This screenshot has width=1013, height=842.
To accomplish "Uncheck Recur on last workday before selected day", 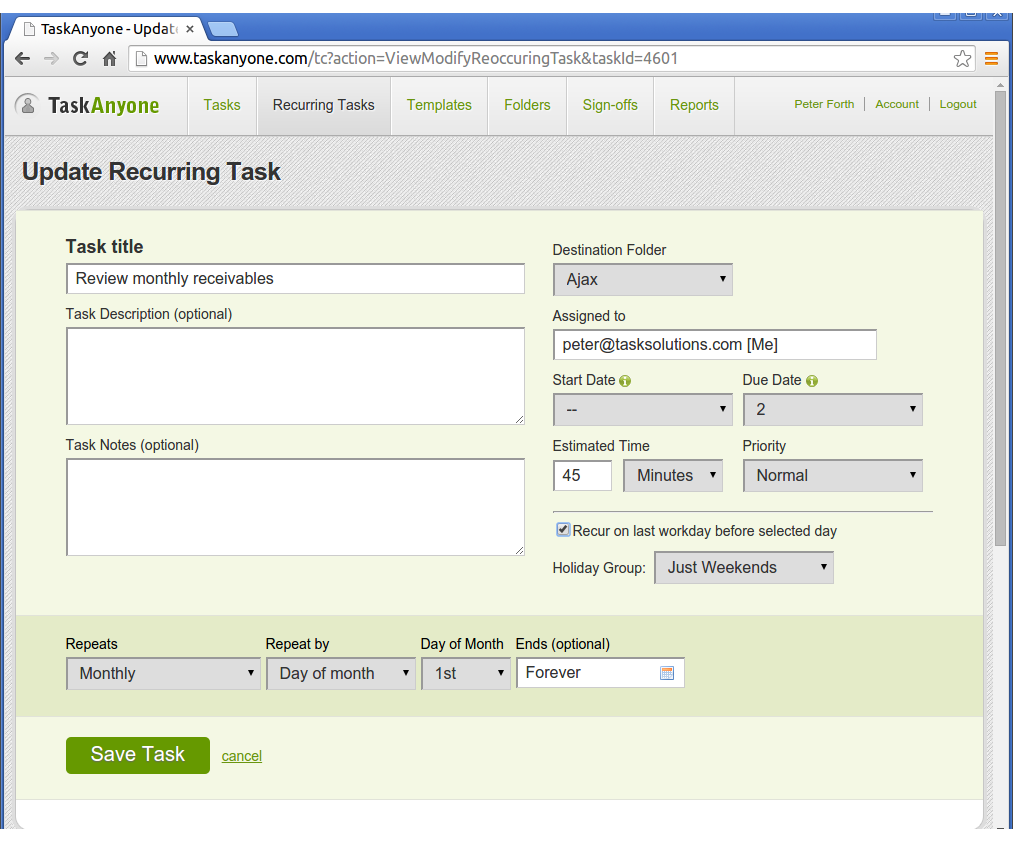I will point(563,530).
